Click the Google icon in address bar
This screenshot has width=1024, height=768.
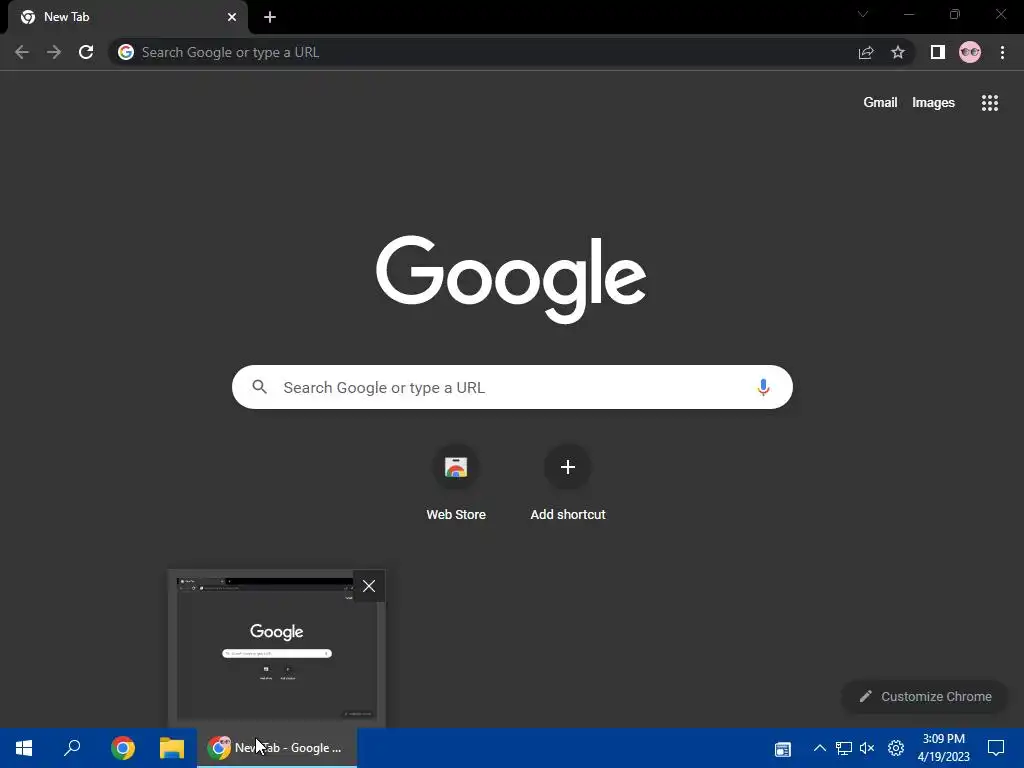click(126, 52)
